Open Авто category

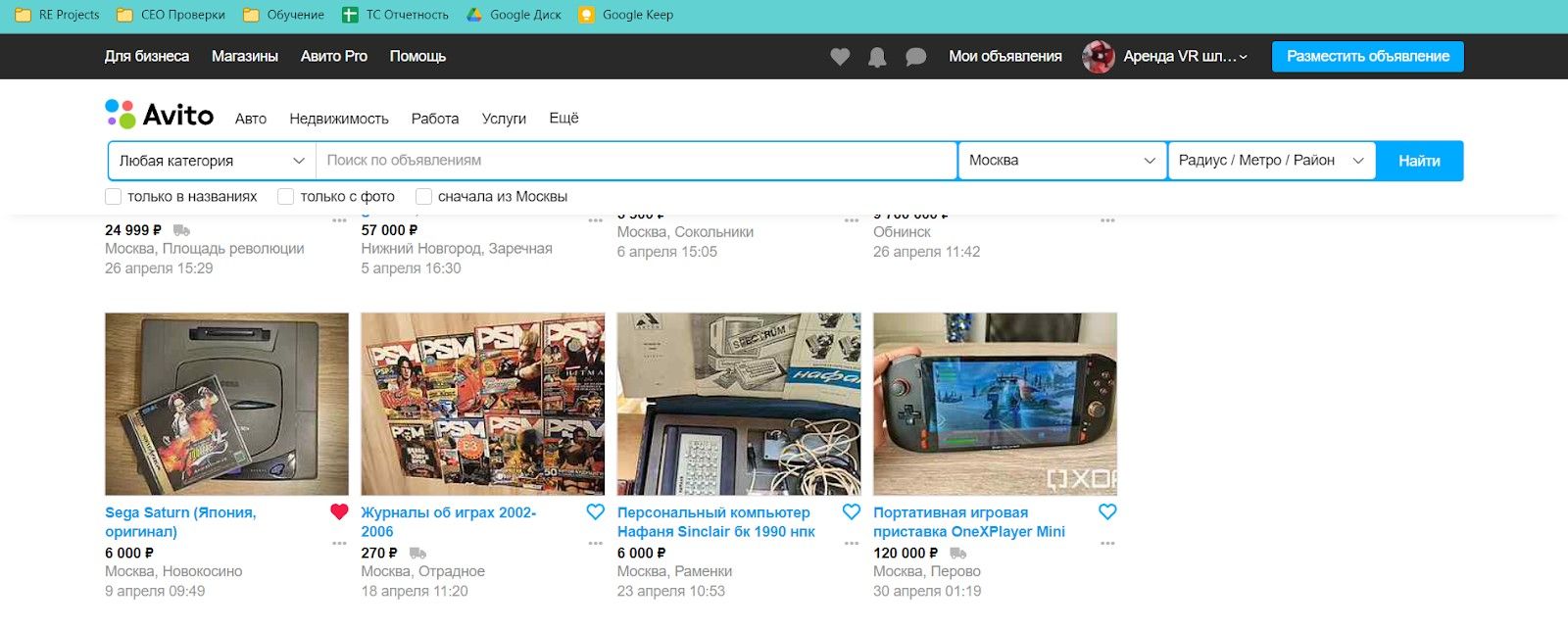pos(251,119)
